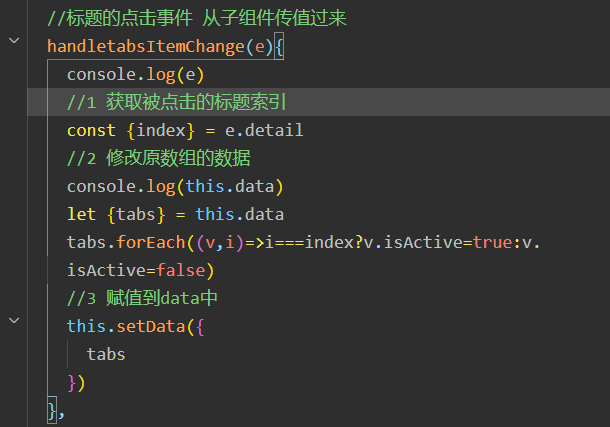Screen dimensions: 610x427
Task: Click tabs inside the setData object
Action: (x=106, y=354)
